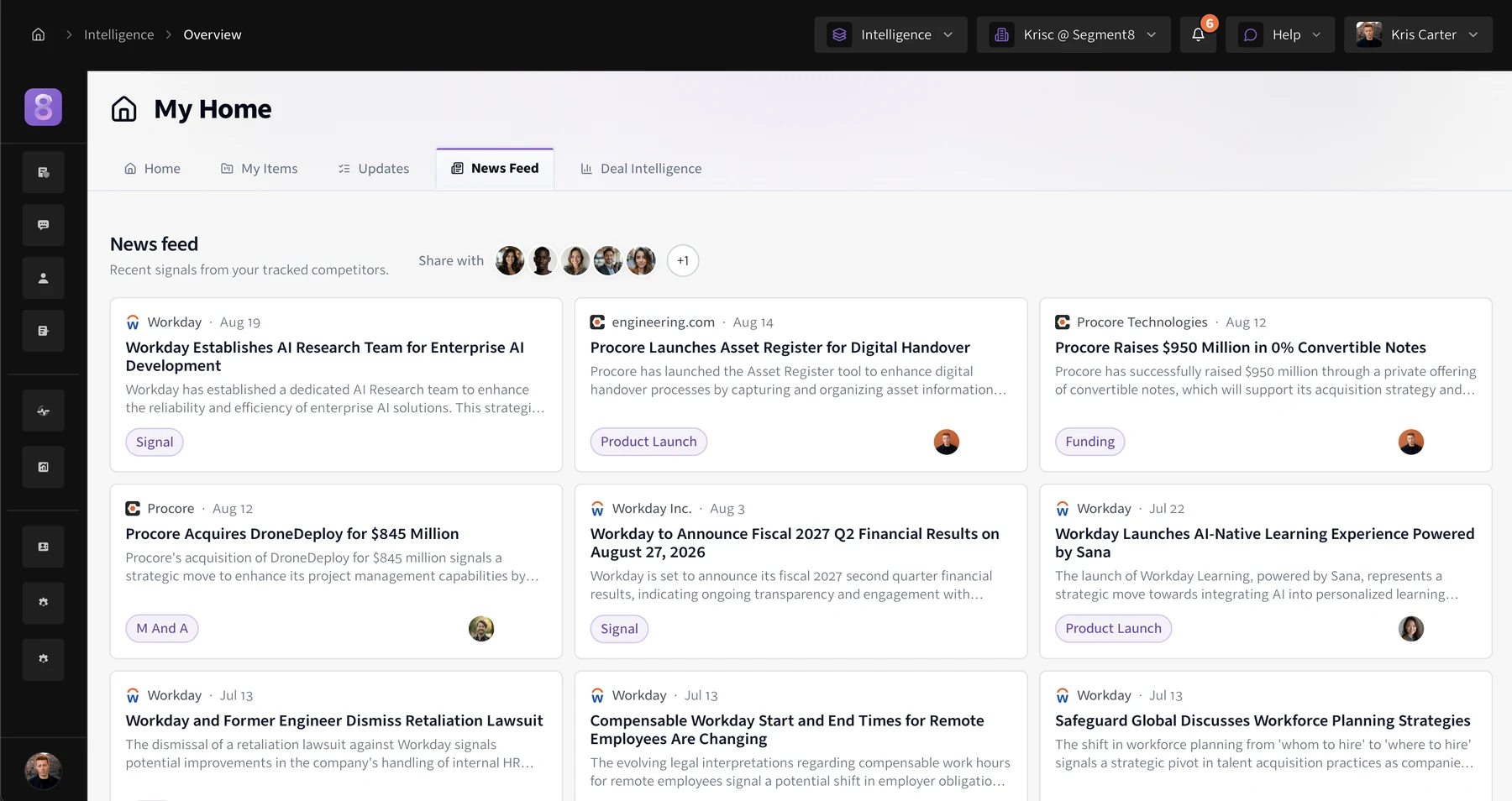Open the activity pulse sidebar icon
This screenshot has width=1512, height=801.
coord(43,411)
